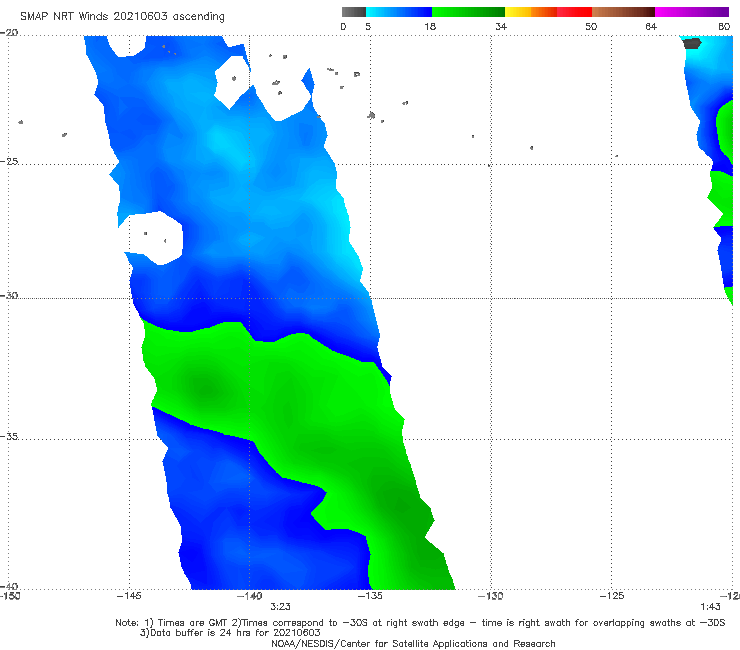Click the longitude label '-130'
The height and width of the screenshot is (650, 740).
[x=491, y=596]
